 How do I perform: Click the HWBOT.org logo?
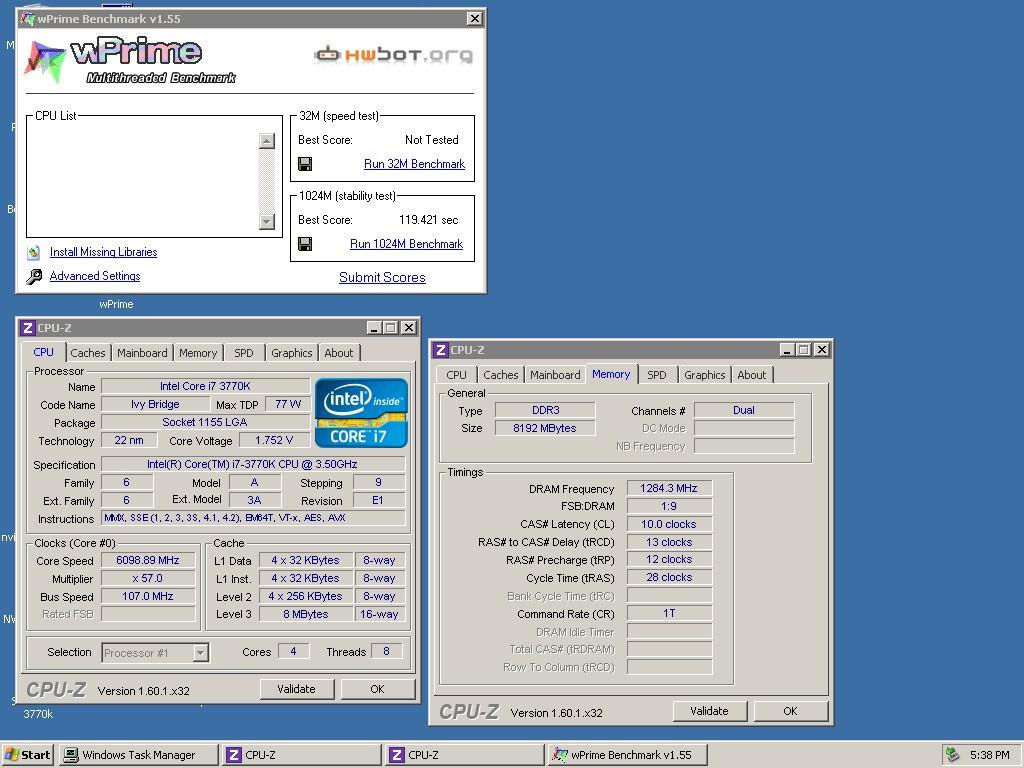pyautogui.click(x=394, y=54)
